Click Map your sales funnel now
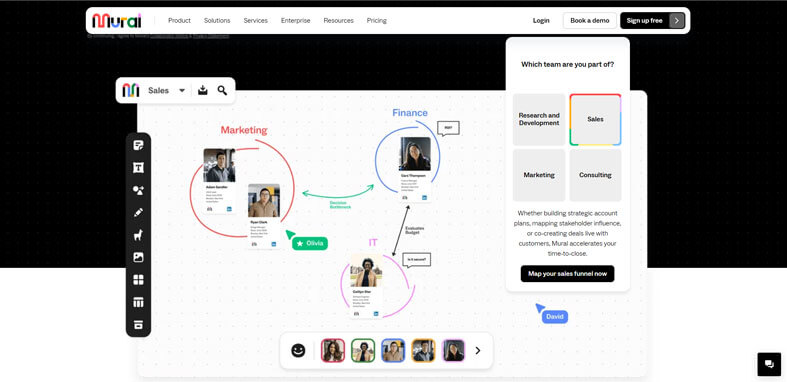 point(567,274)
